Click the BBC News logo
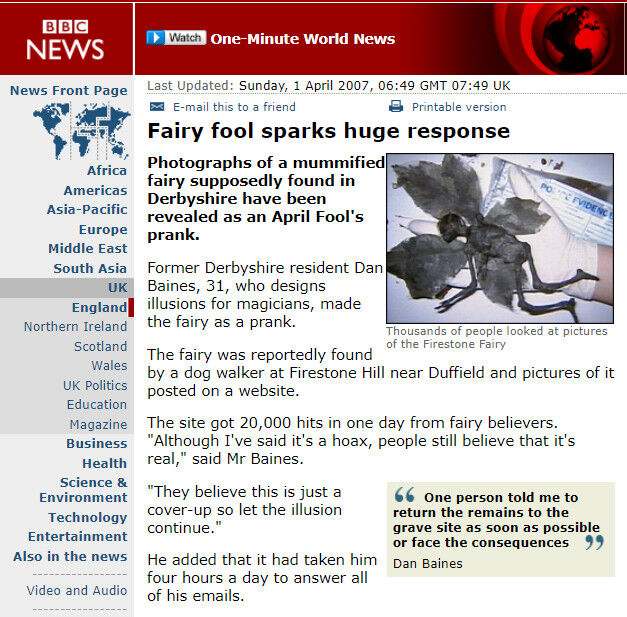Viewport: 627px width, 617px height. tap(65, 38)
